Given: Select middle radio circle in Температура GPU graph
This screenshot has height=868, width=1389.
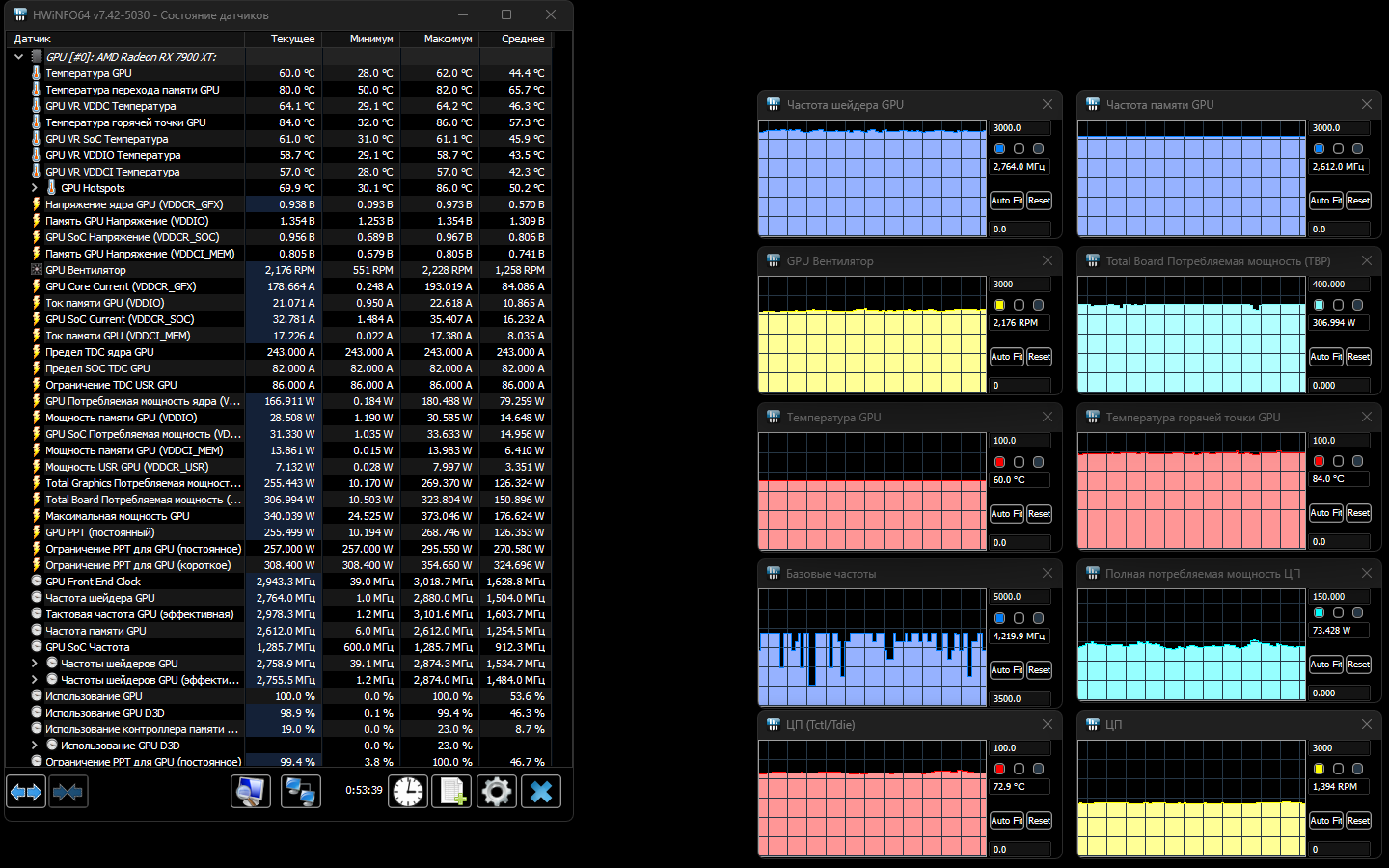Looking at the screenshot, I should click(1019, 462).
